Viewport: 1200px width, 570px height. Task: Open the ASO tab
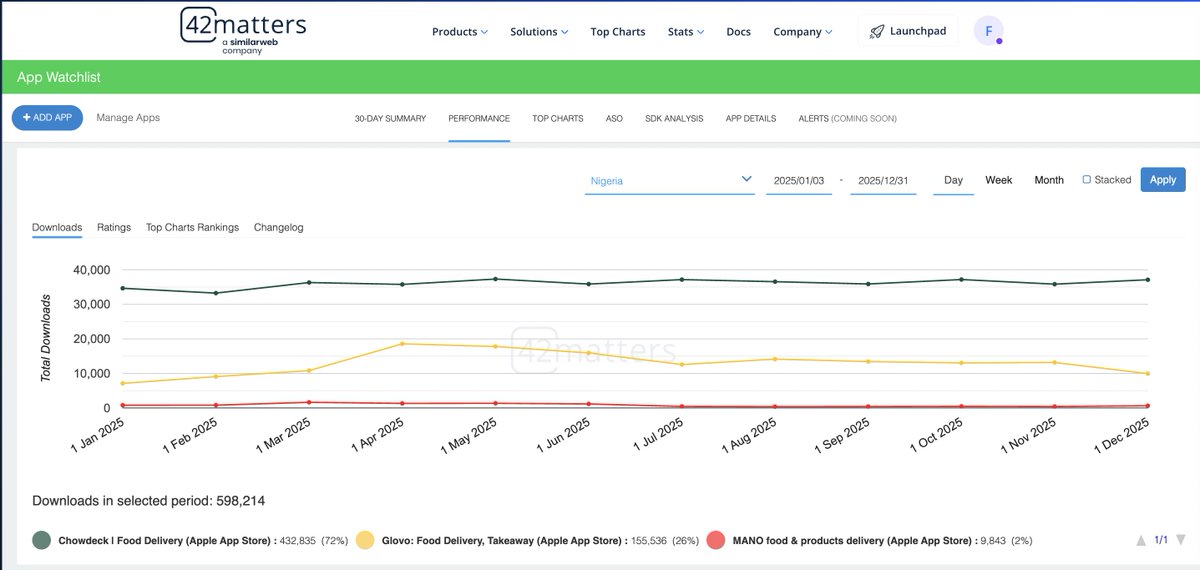click(x=614, y=118)
